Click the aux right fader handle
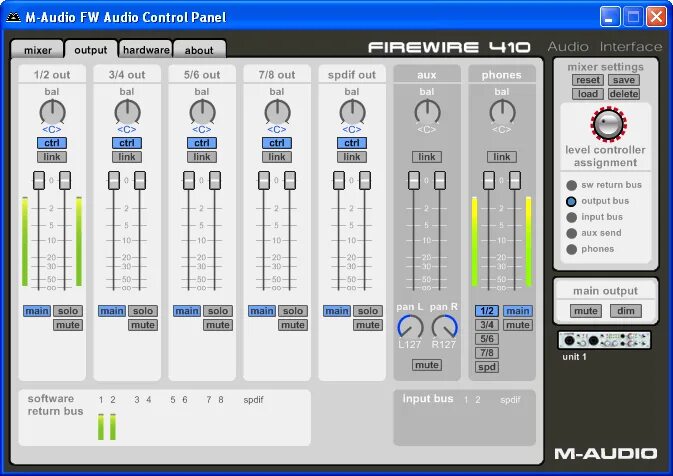This screenshot has height=476, width=673. (x=440, y=180)
